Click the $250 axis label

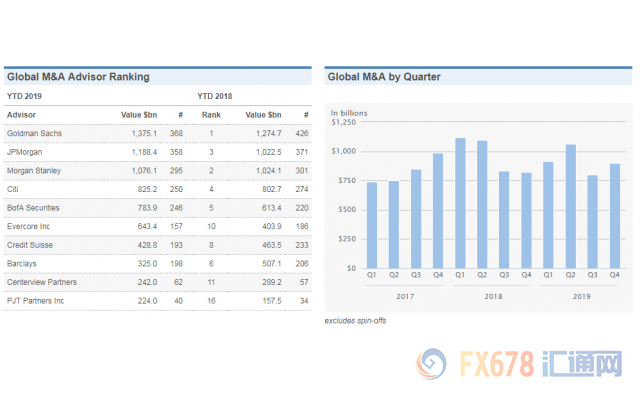(347, 239)
